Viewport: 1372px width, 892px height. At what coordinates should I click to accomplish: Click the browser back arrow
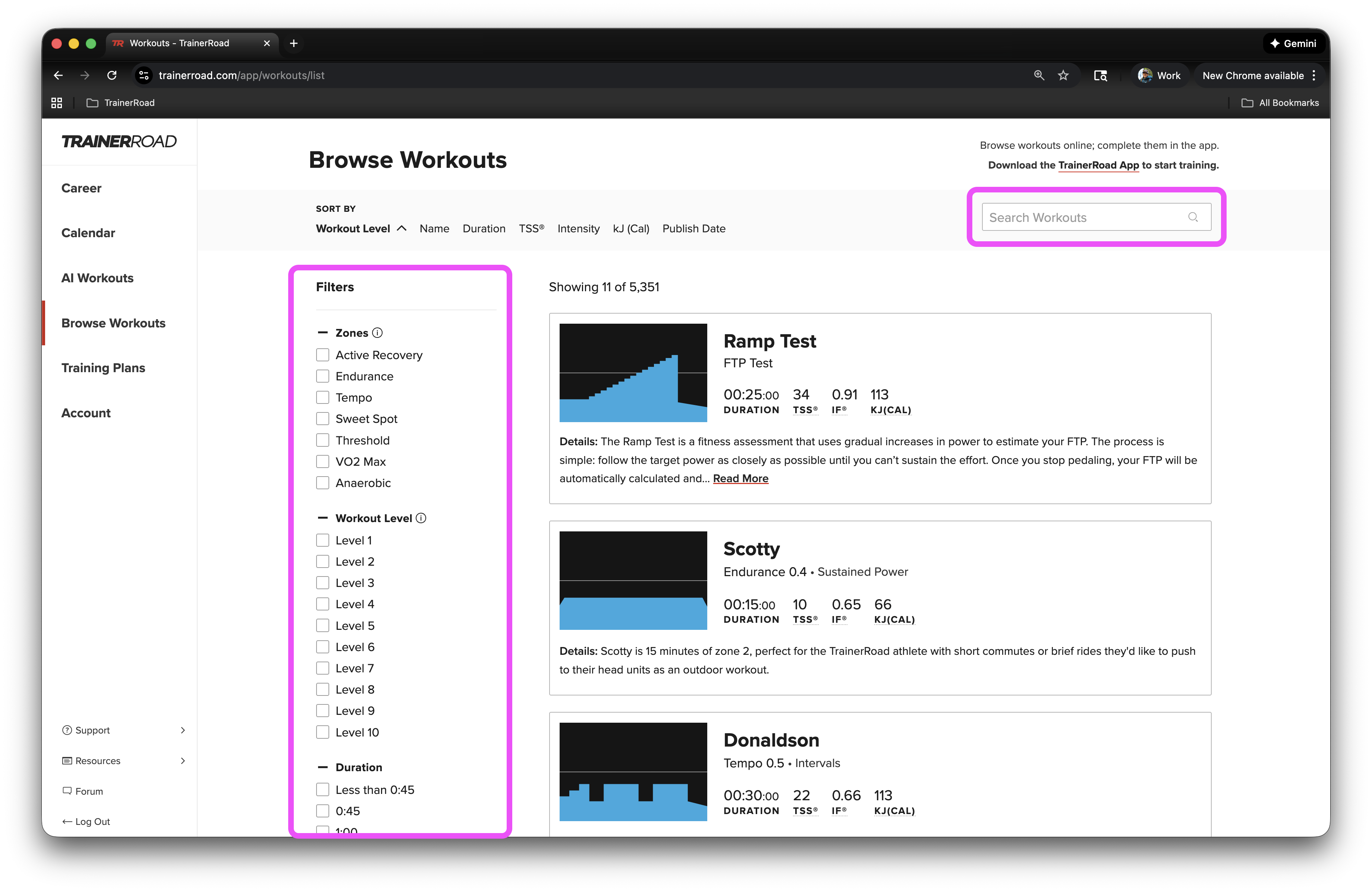[58, 76]
